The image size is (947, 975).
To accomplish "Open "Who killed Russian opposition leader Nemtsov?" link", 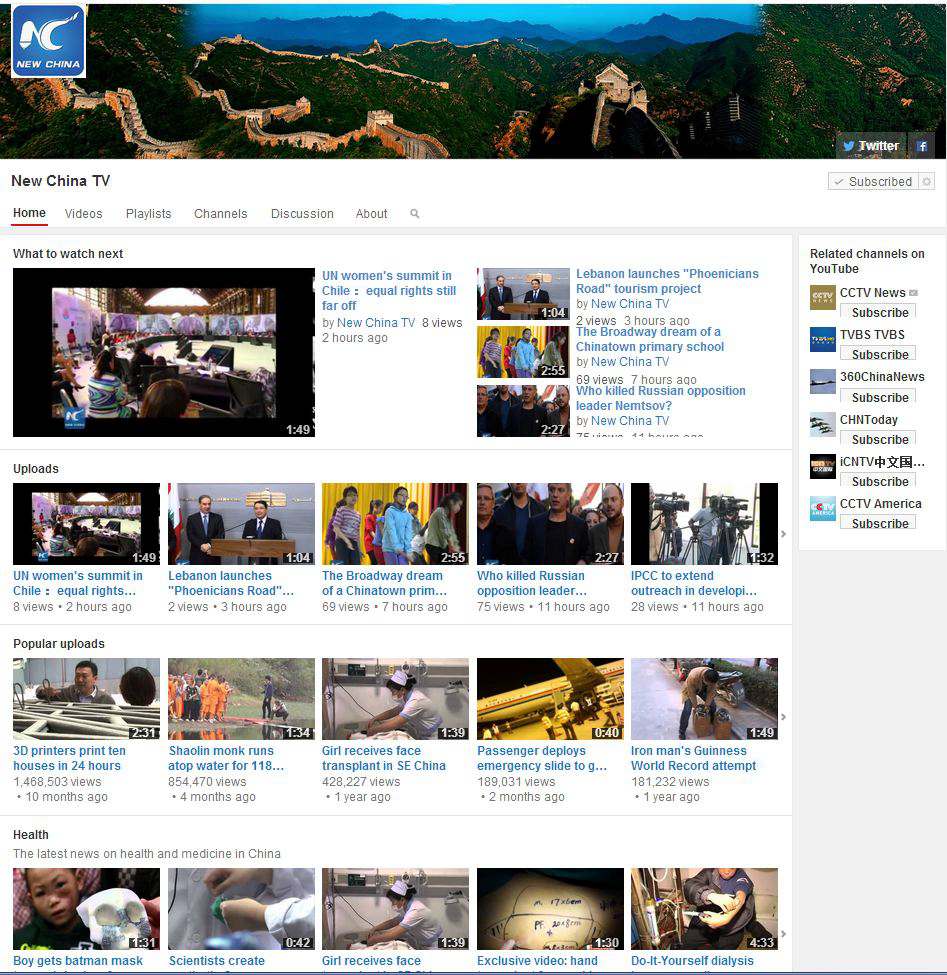I will click(x=660, y=398).
